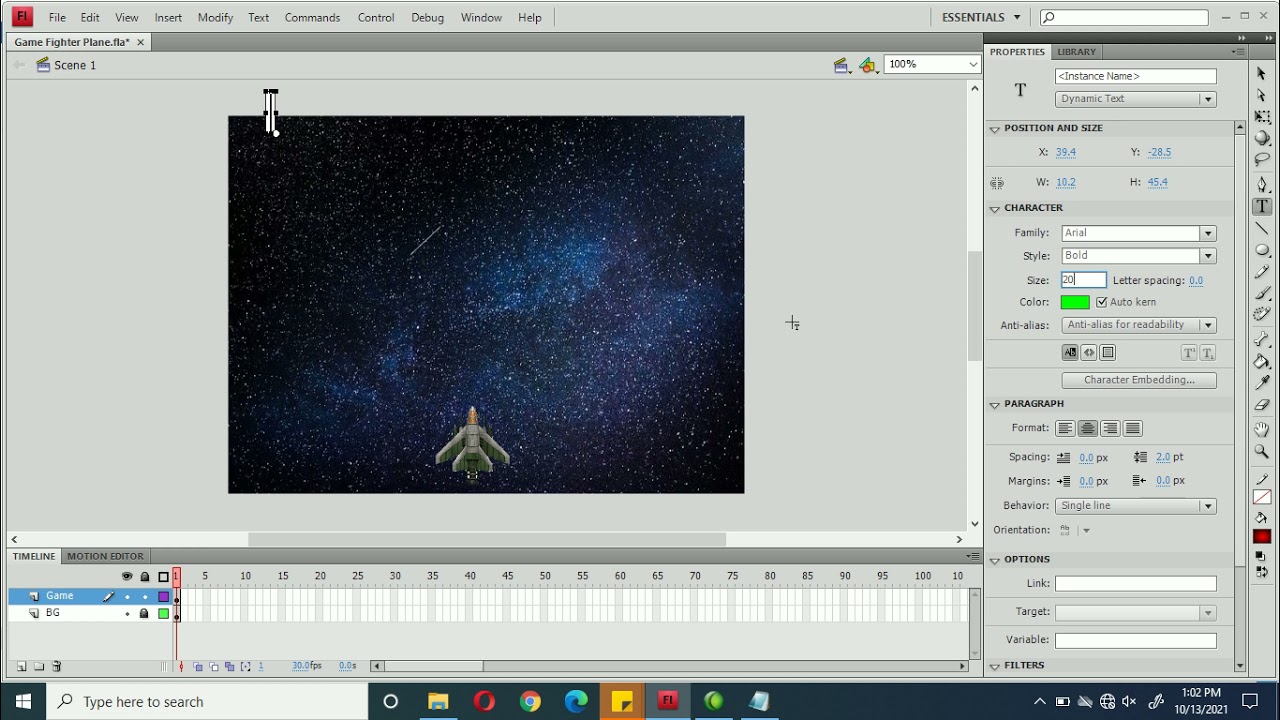Viewport: 1280px width, 720px height.
Task: Open the Commands menu
Action: pyautogui.click(x=312, y=17)
